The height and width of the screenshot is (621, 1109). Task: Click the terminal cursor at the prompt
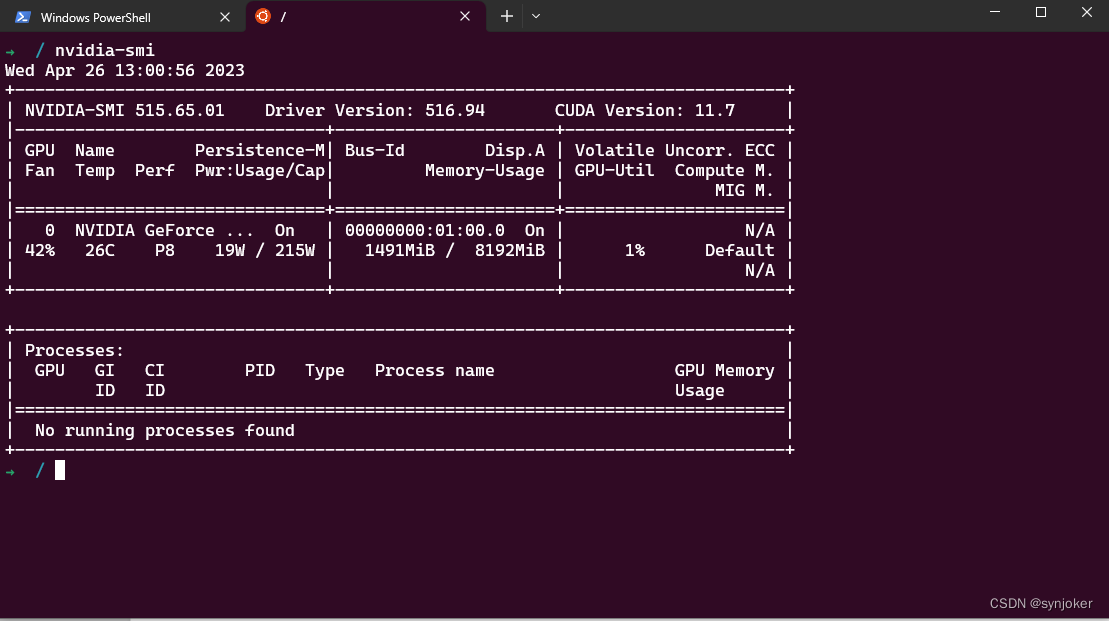click(60, 470)
